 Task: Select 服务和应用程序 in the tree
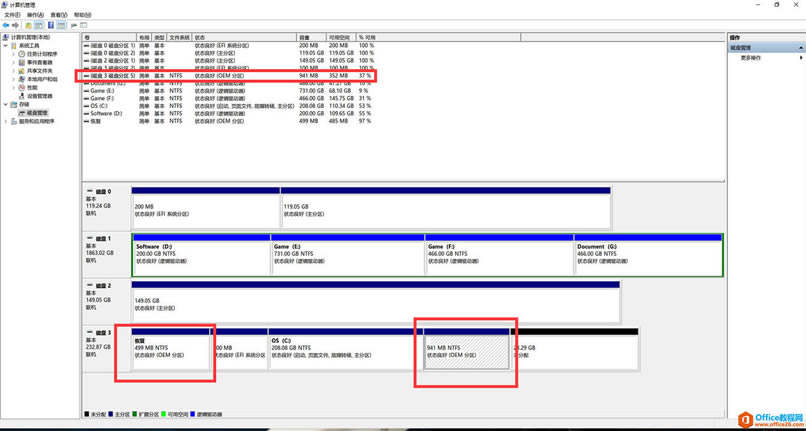(x=32, y=121)
